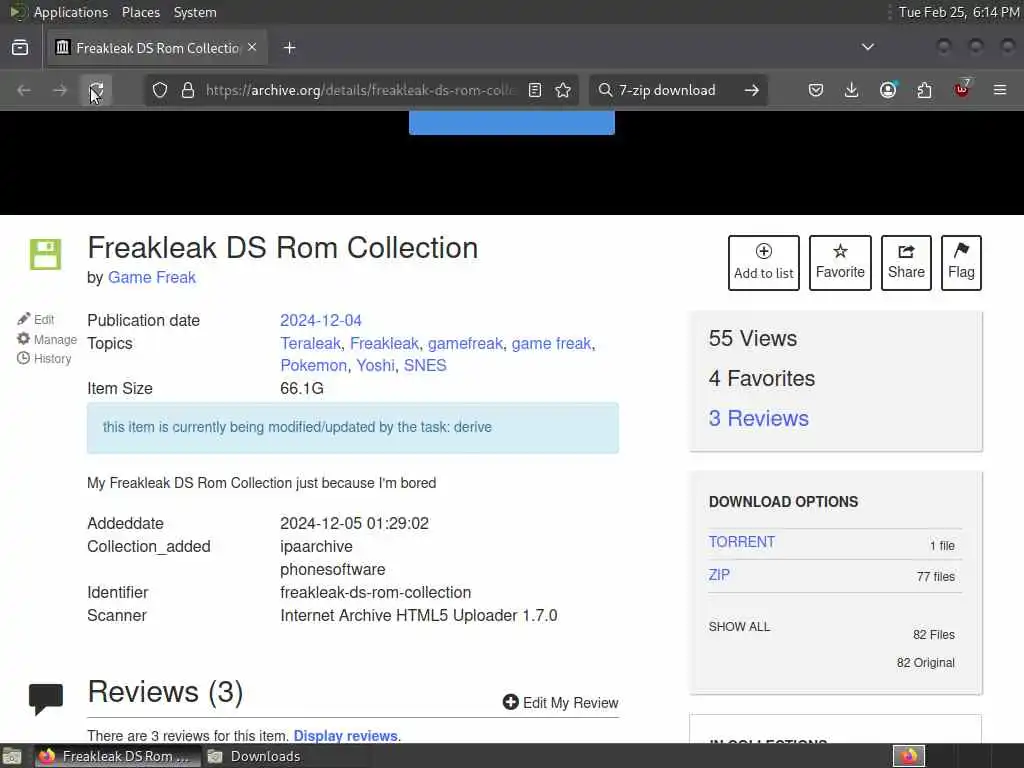This screenshot has width=1024, height=768.
Task: Show site security info via padlock icon
Action: pyautogui.click(x=188, y=90)
